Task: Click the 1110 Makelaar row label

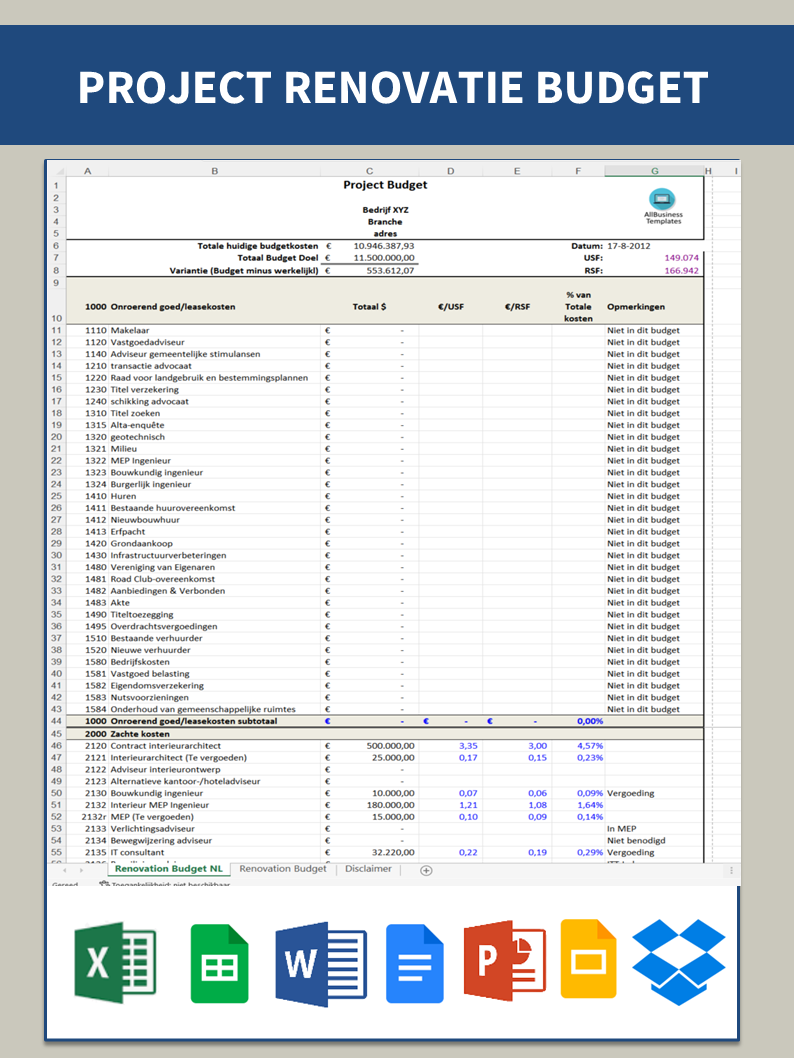Action: [x=117, y=331]
